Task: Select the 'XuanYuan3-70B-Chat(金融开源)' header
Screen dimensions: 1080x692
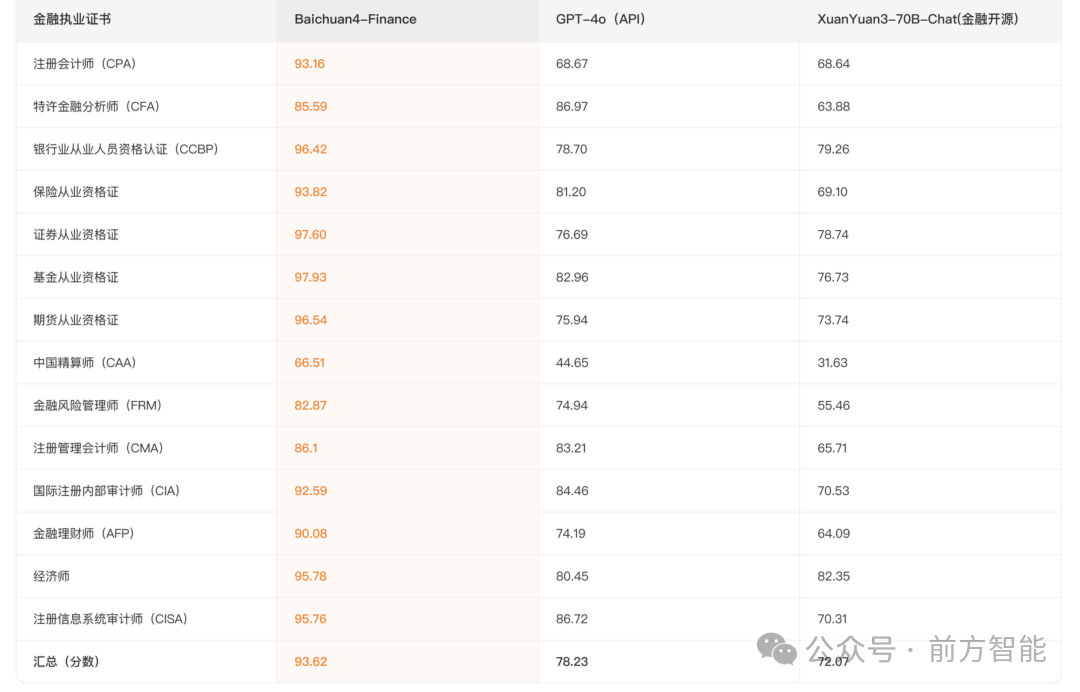Action: pos(918,19)
